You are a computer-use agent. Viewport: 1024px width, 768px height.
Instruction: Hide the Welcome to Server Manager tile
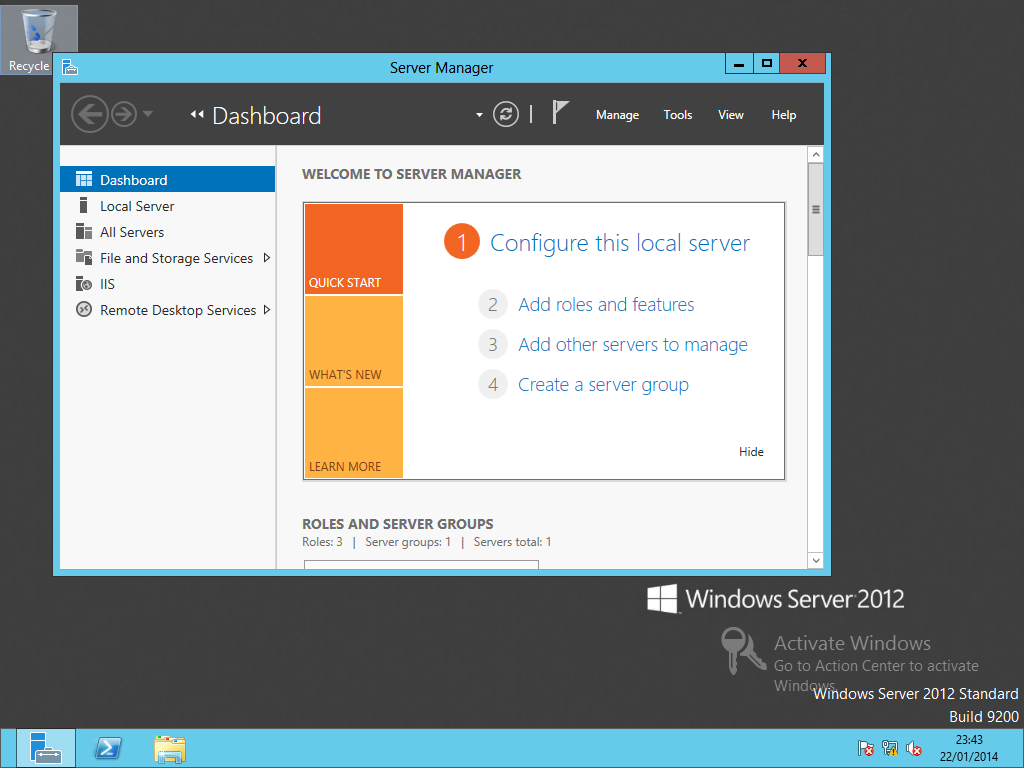point(751,451)
